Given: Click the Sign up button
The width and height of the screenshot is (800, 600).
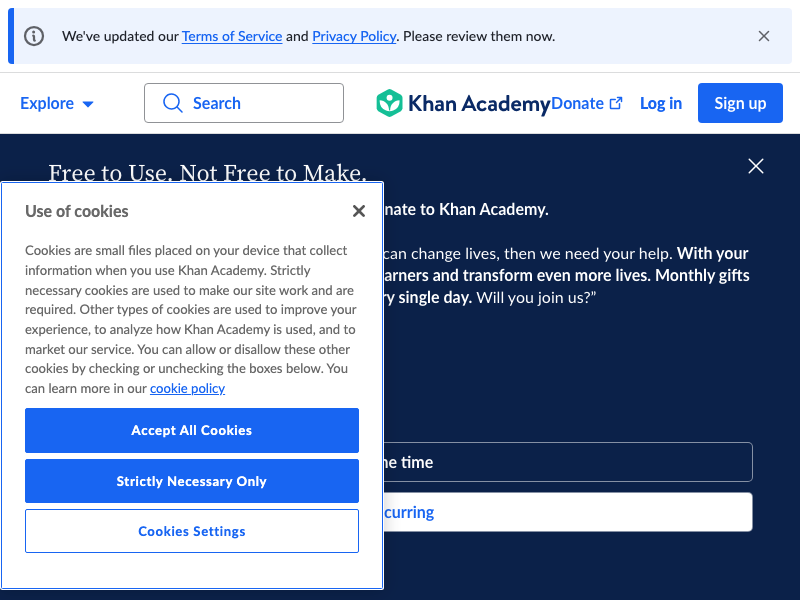Looking at the screenshot, I should [x=740, y=103].
